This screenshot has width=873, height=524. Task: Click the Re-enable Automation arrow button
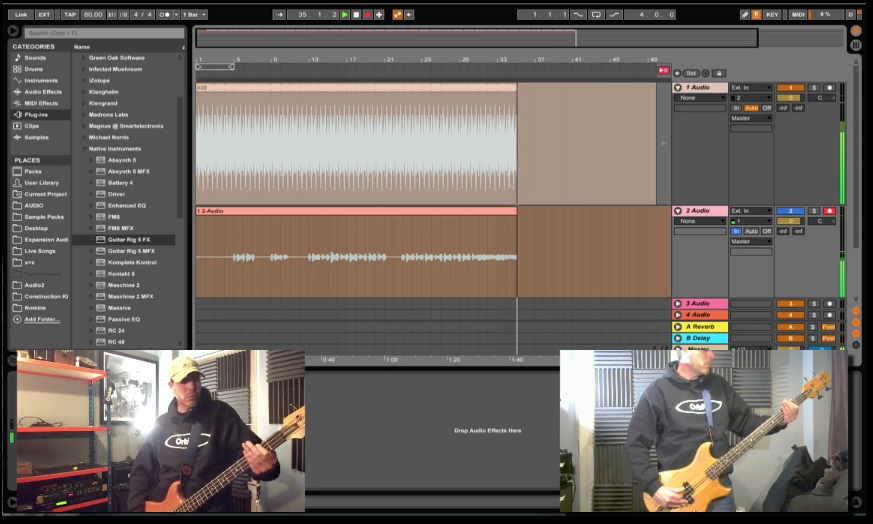pyautogui.click(x=409, y=14)
